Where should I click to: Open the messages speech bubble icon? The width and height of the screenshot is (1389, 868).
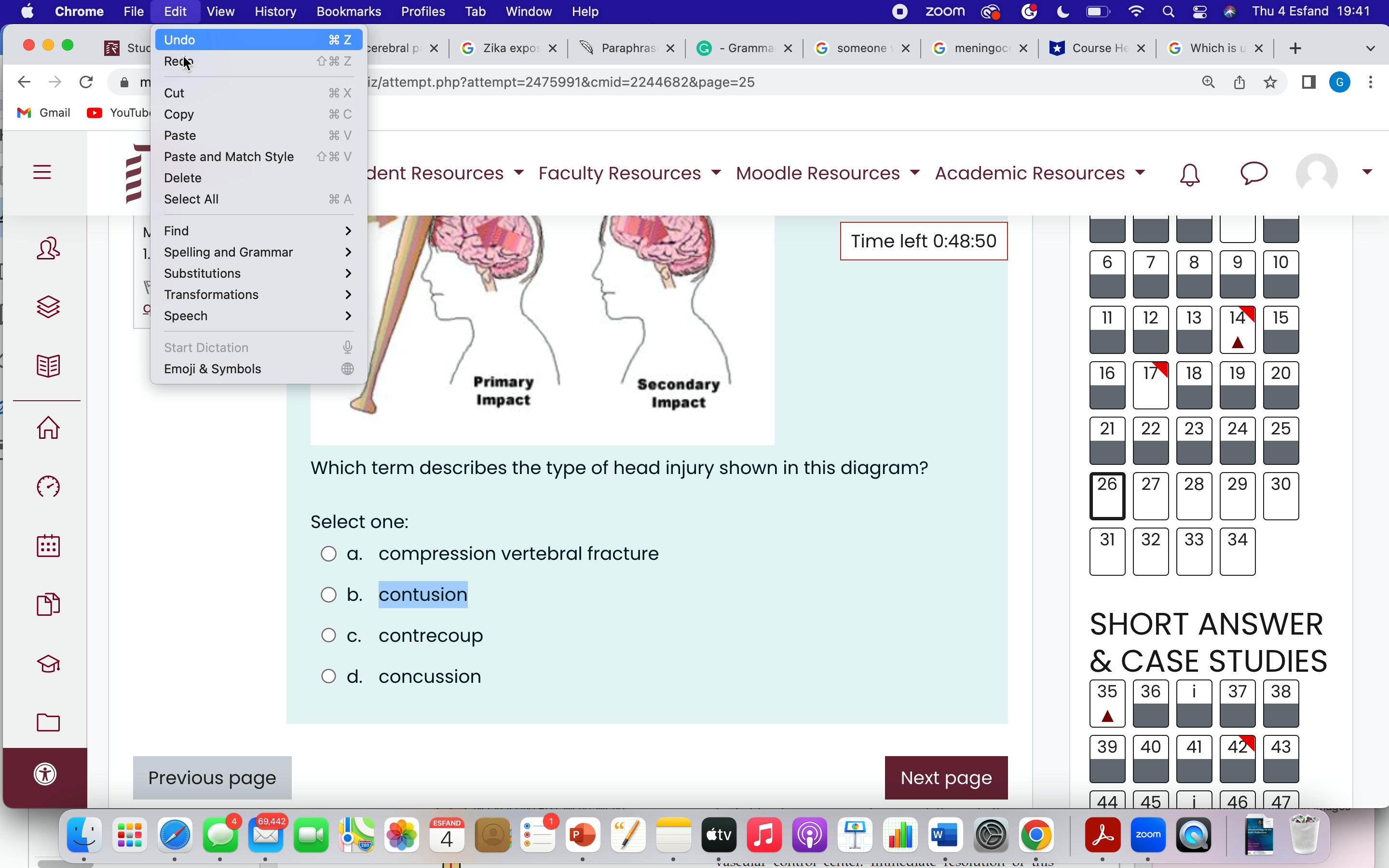coord(1253,174)
